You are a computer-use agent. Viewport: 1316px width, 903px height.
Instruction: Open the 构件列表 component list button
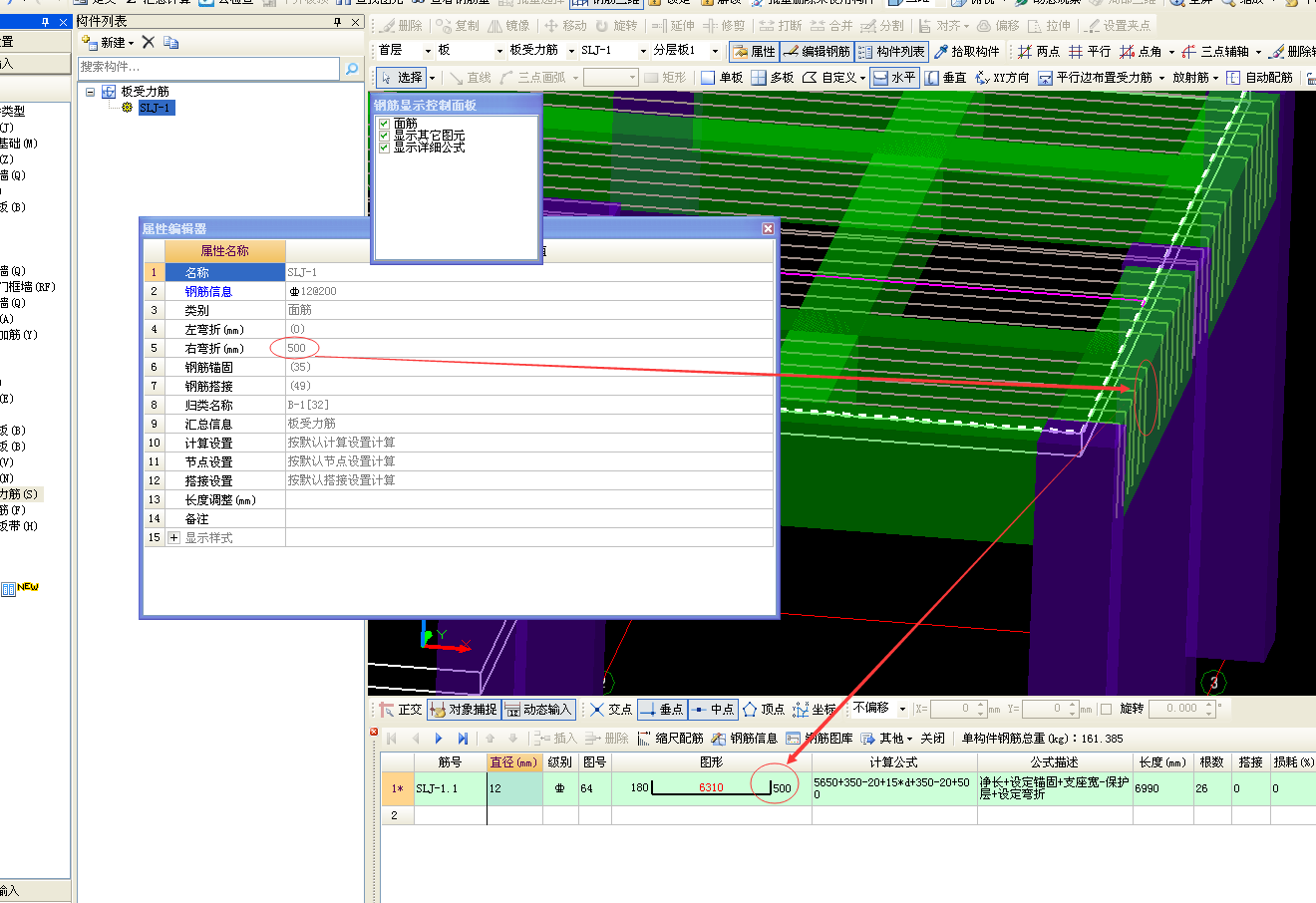891,51
